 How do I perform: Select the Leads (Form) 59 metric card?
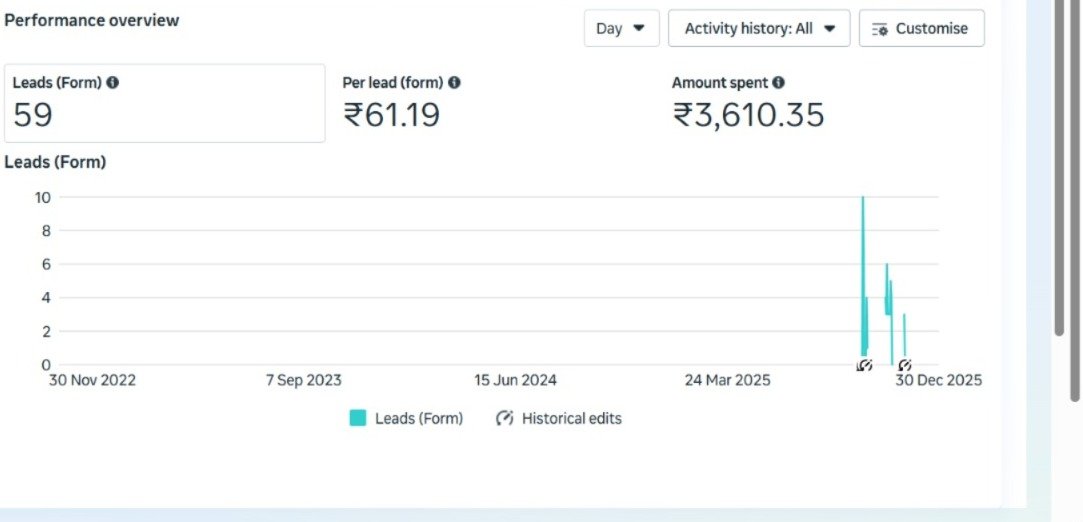click(165, 103)
